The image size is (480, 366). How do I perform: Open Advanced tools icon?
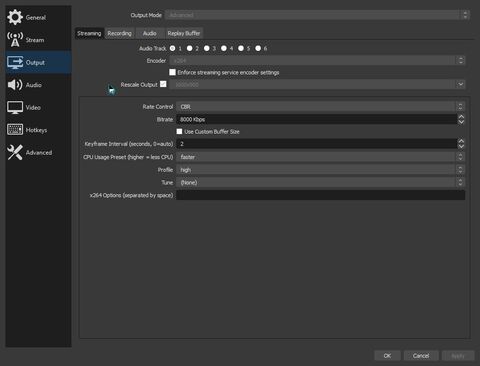15,152
